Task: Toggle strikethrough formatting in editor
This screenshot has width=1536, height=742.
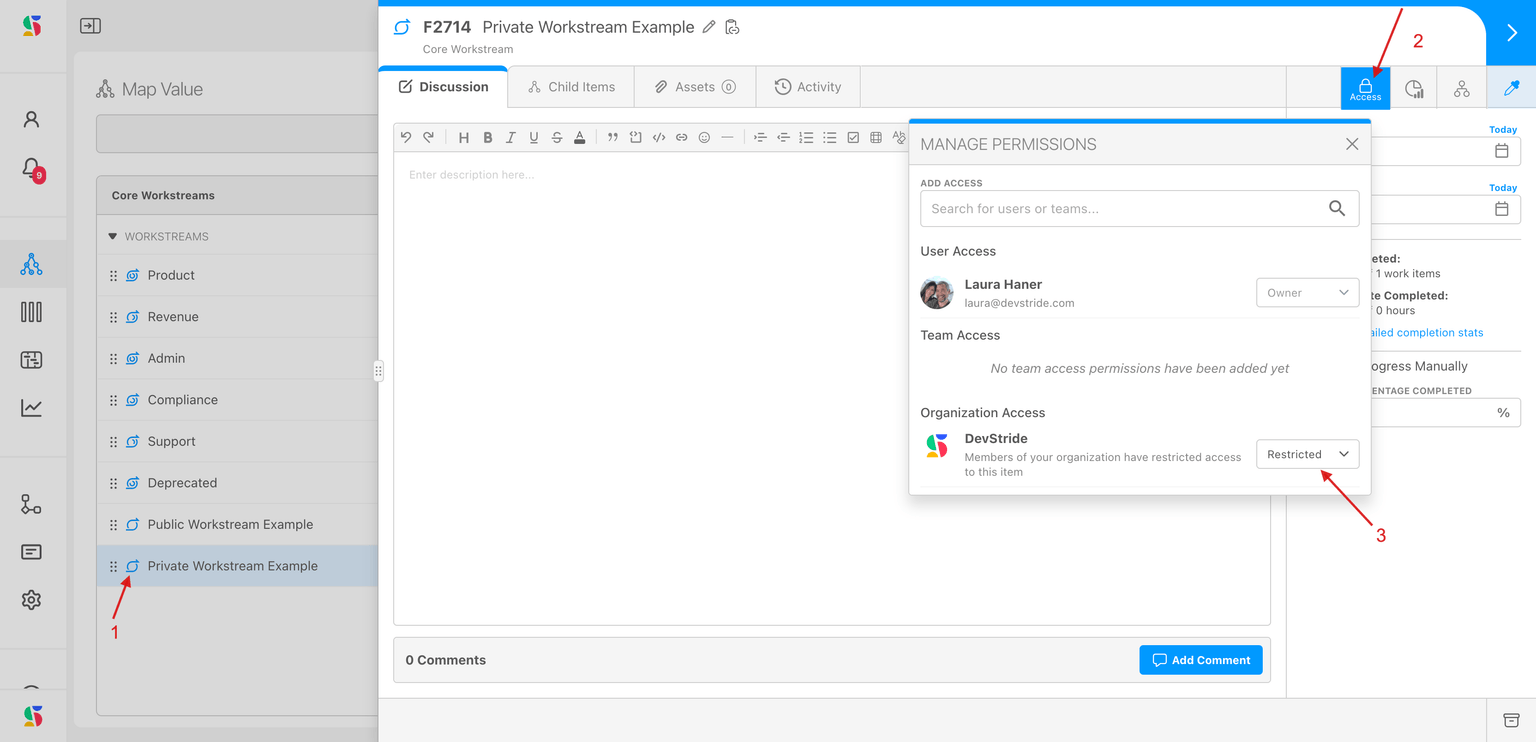Action: 557,138
